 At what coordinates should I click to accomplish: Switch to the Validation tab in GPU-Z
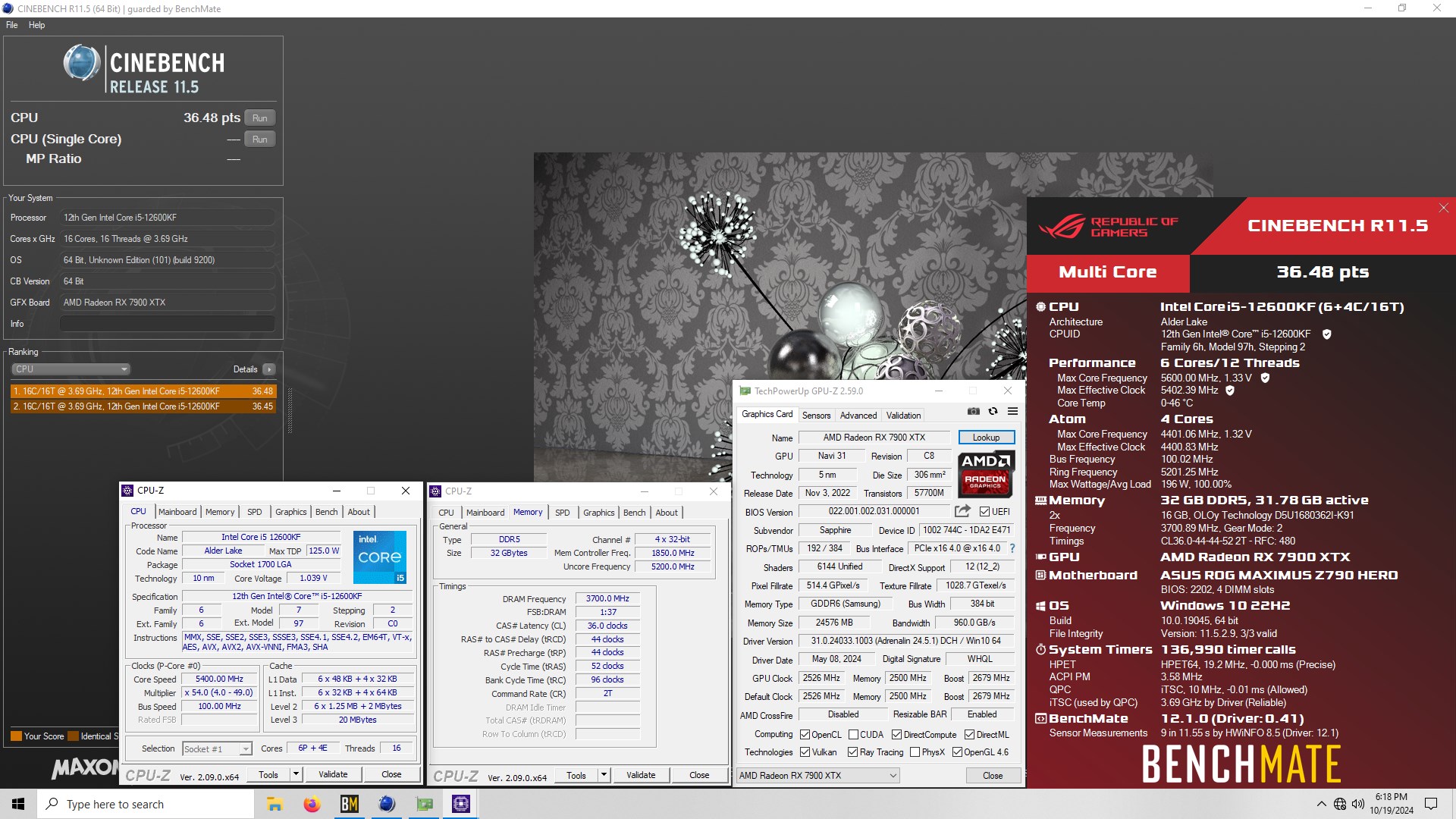(x=903, y=416)
